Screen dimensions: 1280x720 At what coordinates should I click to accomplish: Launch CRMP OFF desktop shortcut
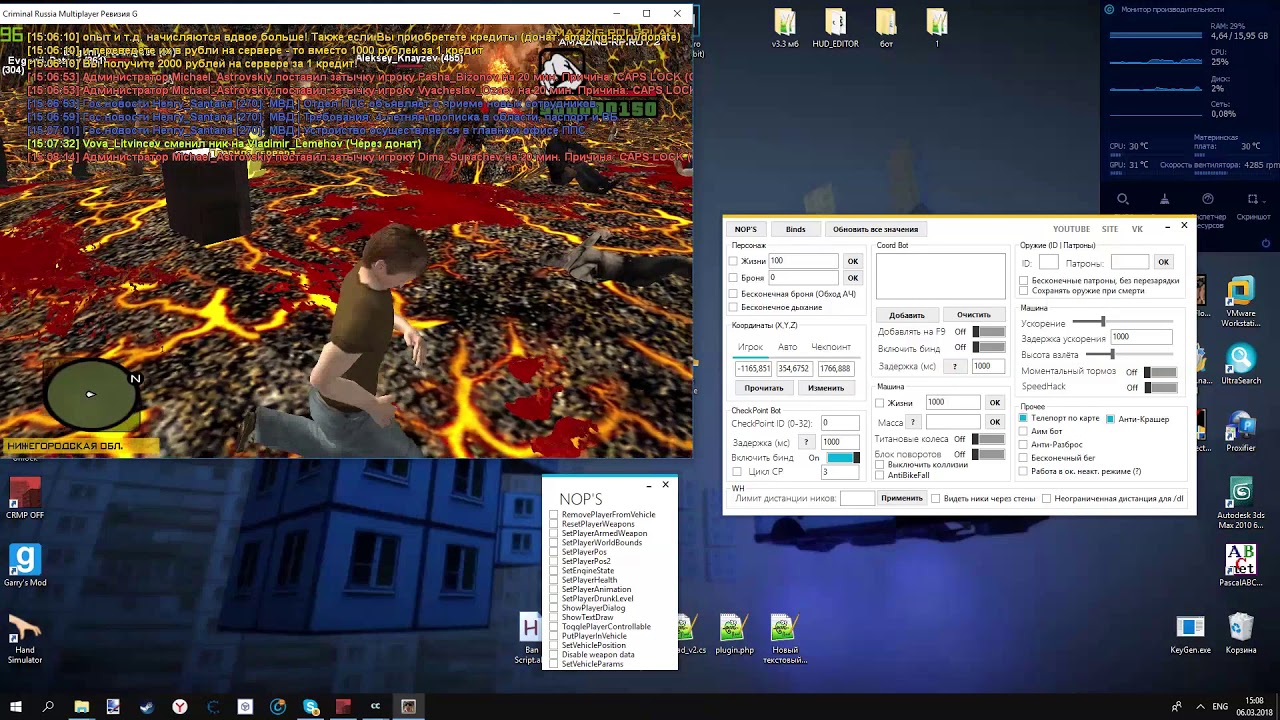pos(25,499)
